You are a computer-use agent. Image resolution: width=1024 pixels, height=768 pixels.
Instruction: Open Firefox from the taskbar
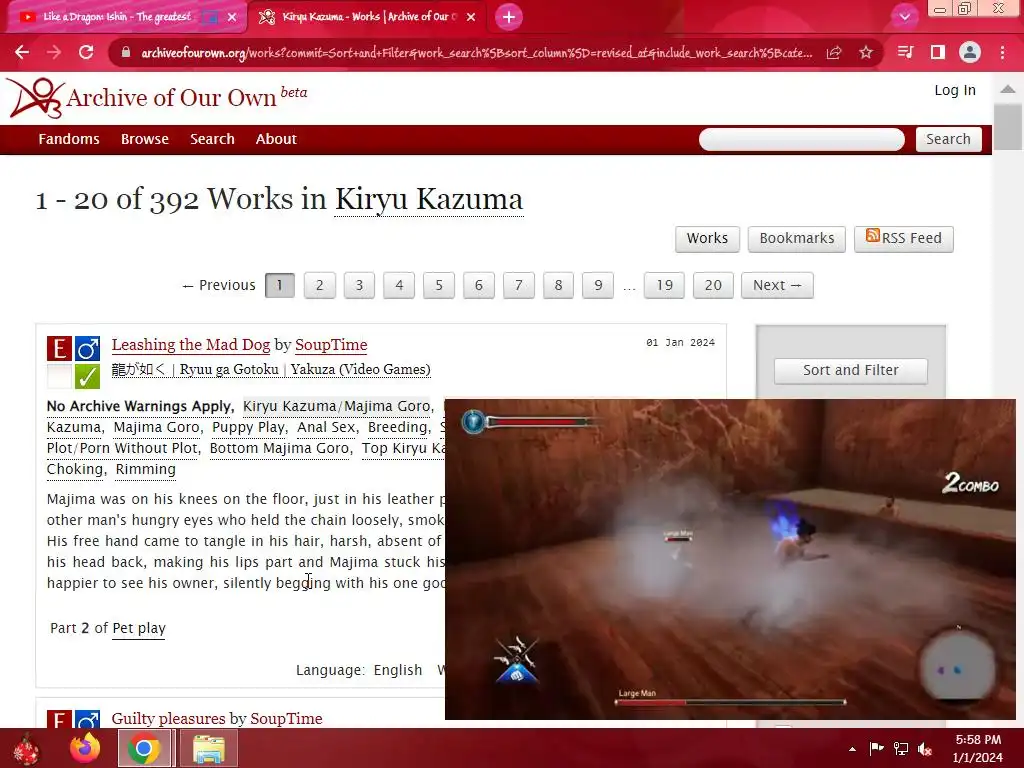click(x=85, y=748)
